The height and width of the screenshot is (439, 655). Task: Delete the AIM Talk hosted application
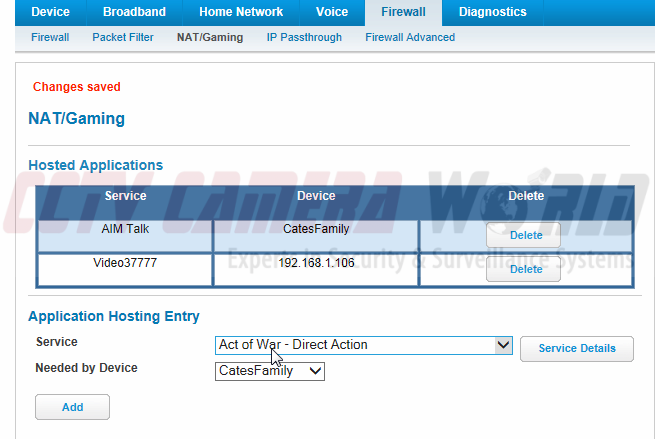coord(525,235)
